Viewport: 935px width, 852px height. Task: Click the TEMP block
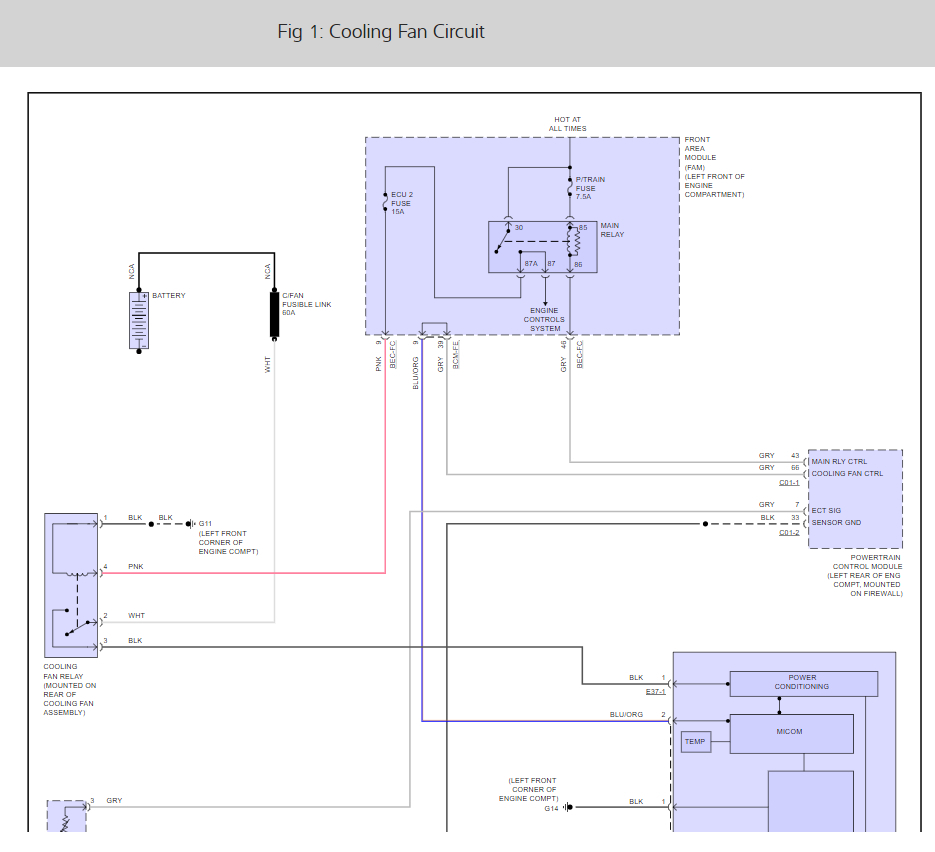click(x=695, y=742)
